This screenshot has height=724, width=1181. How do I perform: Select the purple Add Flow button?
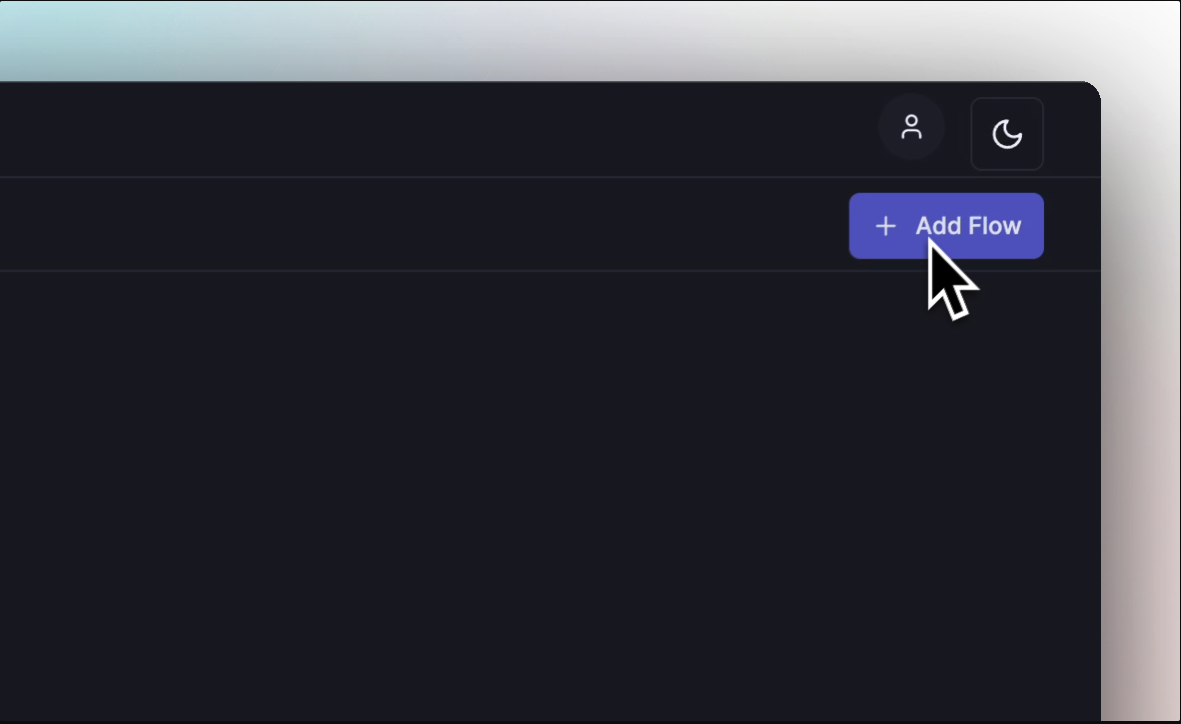[x=946, y=226]
